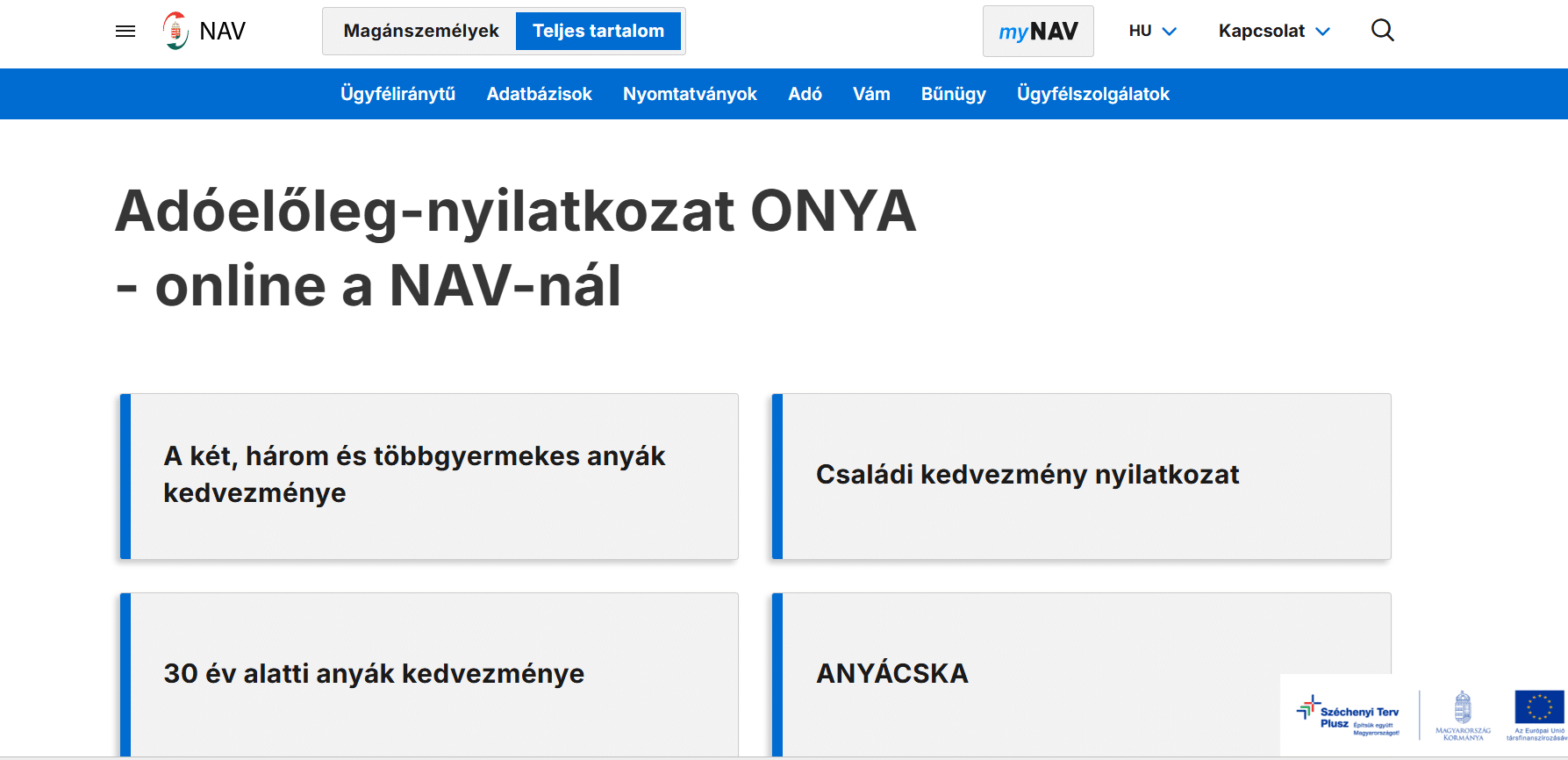Screen dimensions: 1568x760
Task: Go to Nyomtatványok menu item
Action: tap(690, 94)
